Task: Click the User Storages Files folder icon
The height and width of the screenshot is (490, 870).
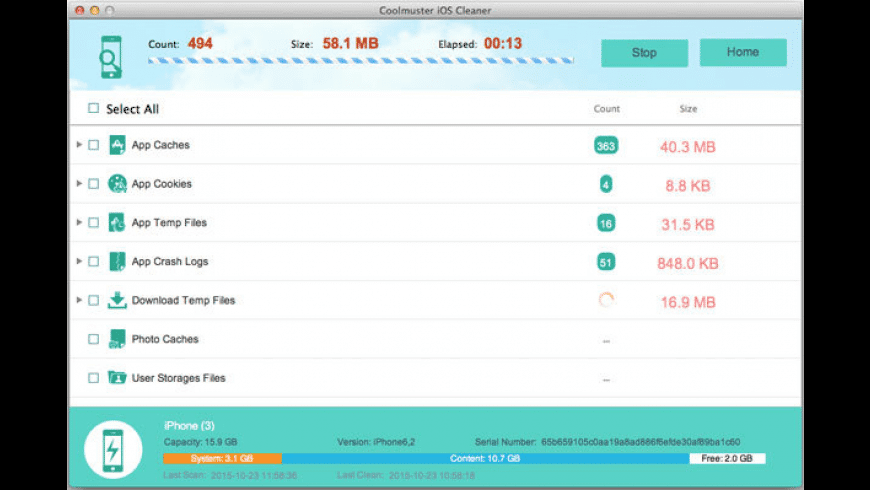Action: pos(117,377)
